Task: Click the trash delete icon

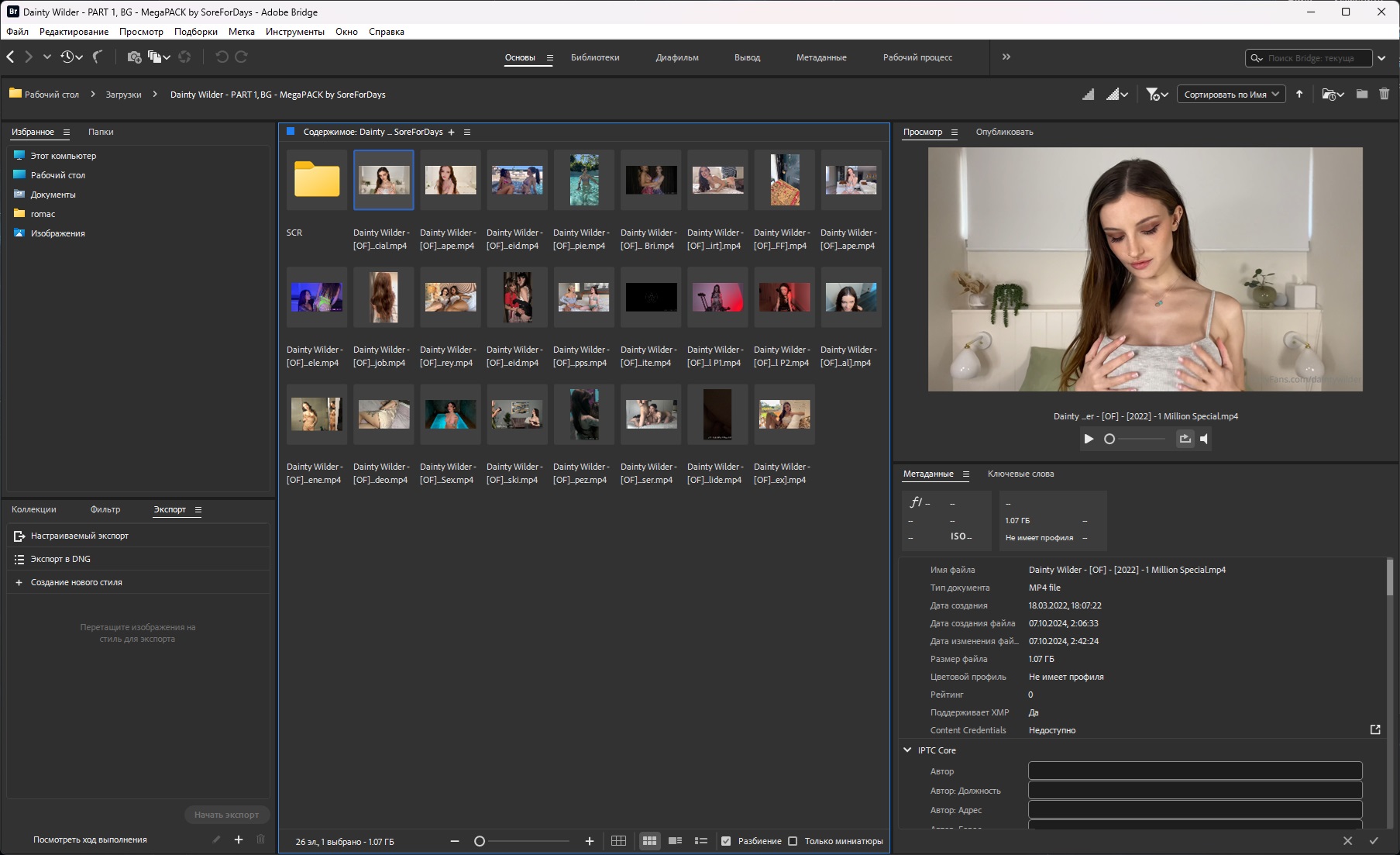Action: [x=1385, y=95]
